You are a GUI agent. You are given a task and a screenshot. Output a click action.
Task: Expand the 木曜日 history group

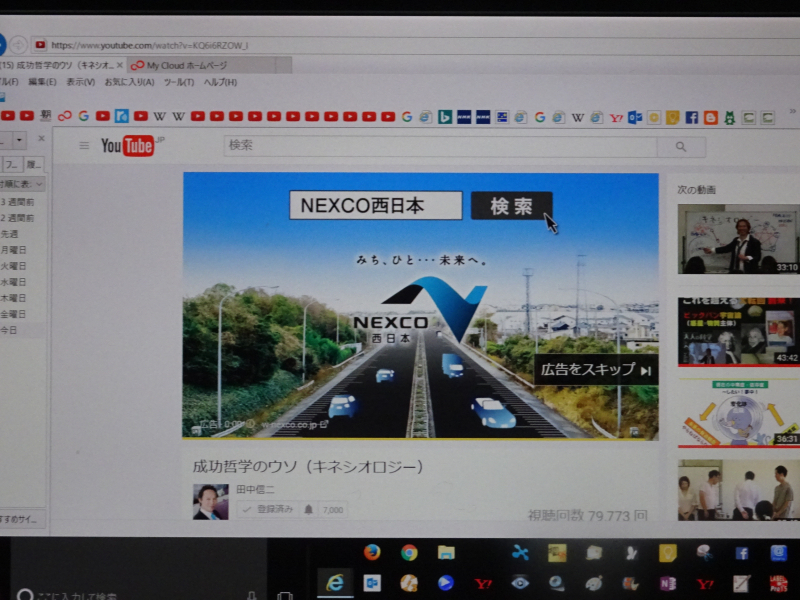pyautogui.click(x=13, y=298)
